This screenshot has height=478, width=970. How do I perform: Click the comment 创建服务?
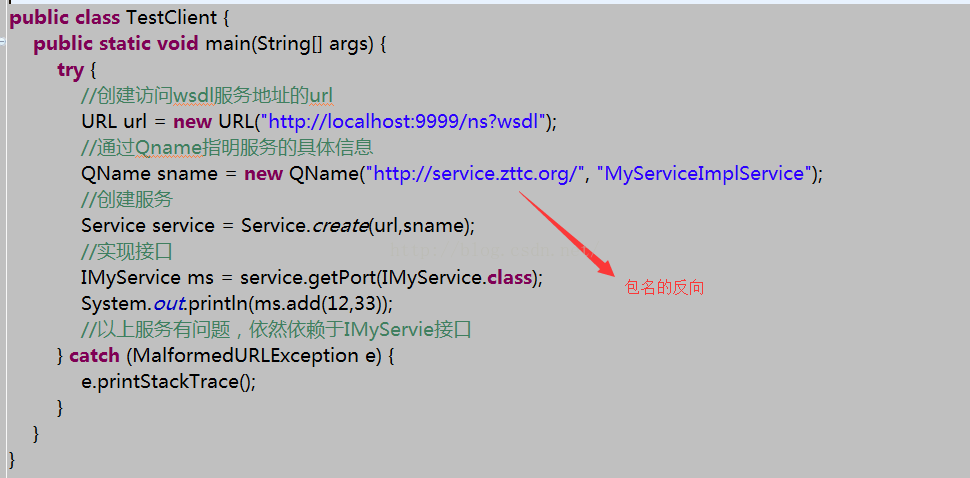pos(127,200)
